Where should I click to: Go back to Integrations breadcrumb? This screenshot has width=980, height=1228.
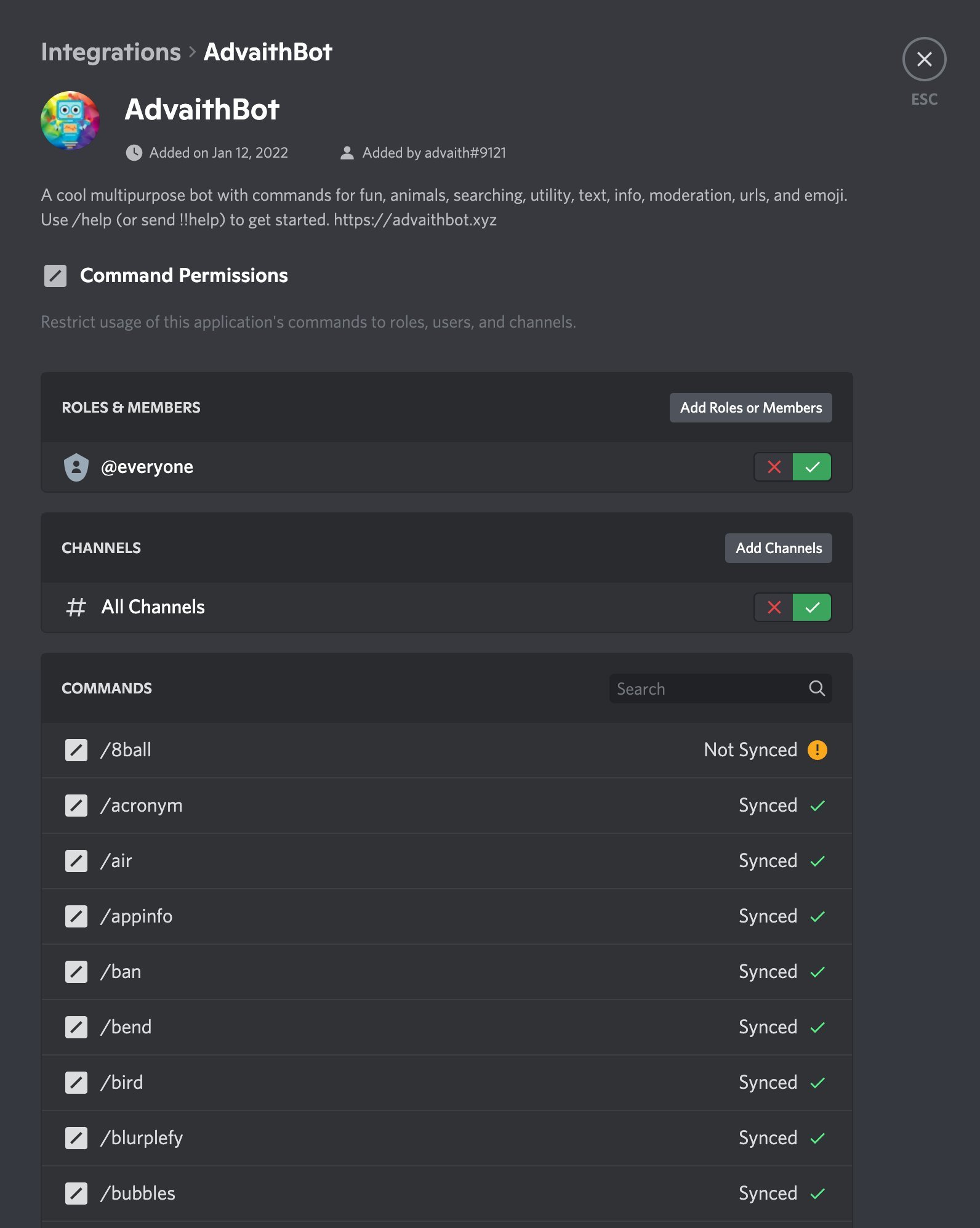pos(111,52)
